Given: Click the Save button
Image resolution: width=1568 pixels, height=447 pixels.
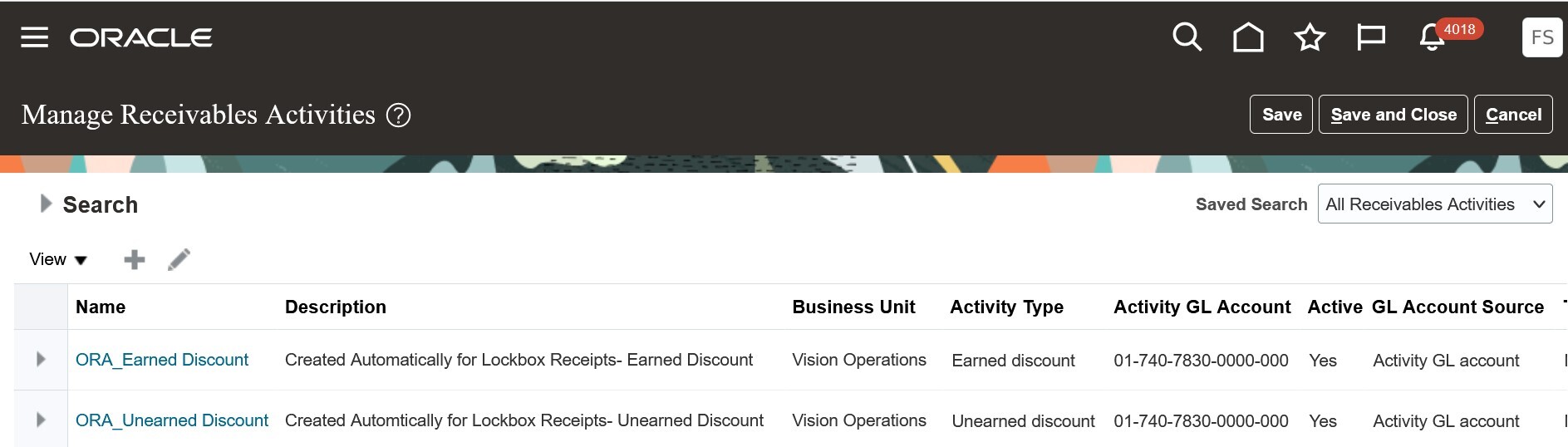Looking at the screenshot, I should tap(1281, 115).
